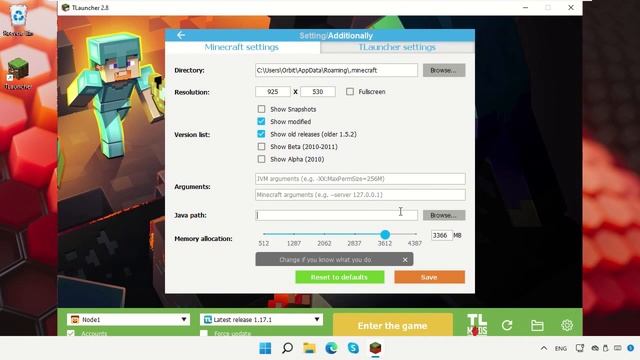Click the slider mark labeled 512

[x=264, y=243]
